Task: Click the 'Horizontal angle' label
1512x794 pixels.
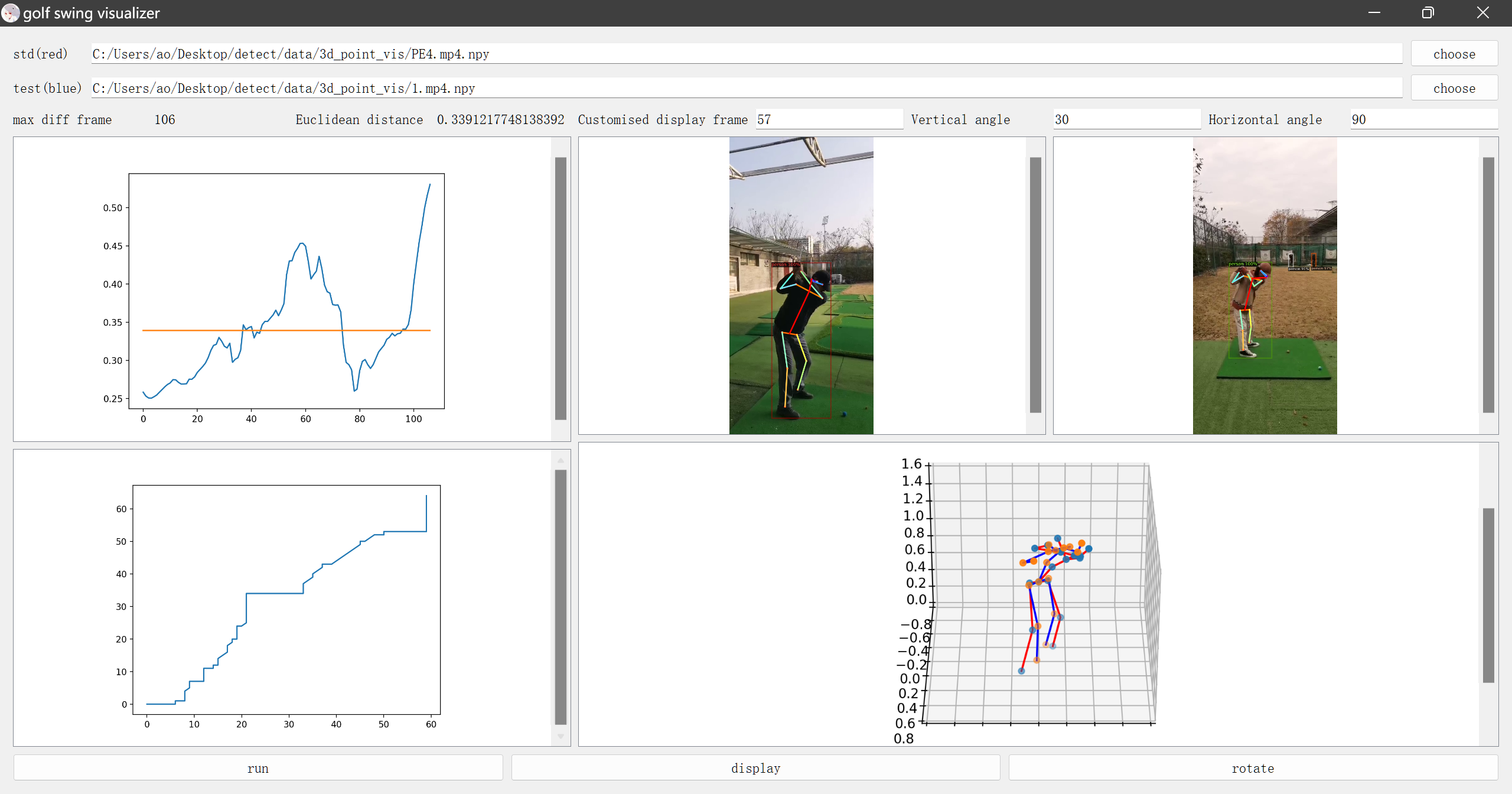Action: coord(1265,120)
